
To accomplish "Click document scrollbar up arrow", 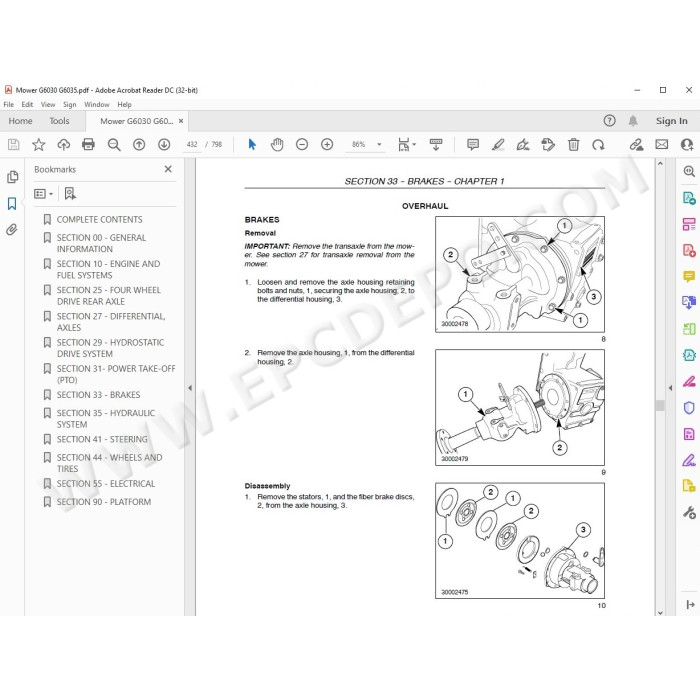I will pyautogui.click(x=660, y=164).
